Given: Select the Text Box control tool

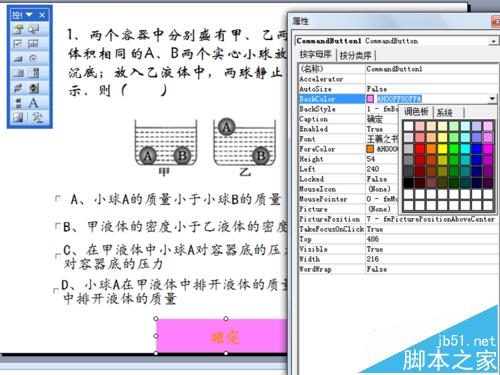Looking at the screenshot, I should click(x=34, y=44).
